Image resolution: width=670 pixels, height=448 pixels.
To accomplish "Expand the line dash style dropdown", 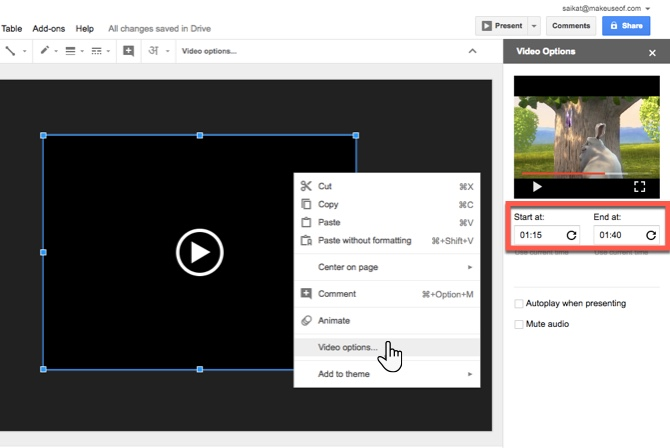I will point(100,51).
